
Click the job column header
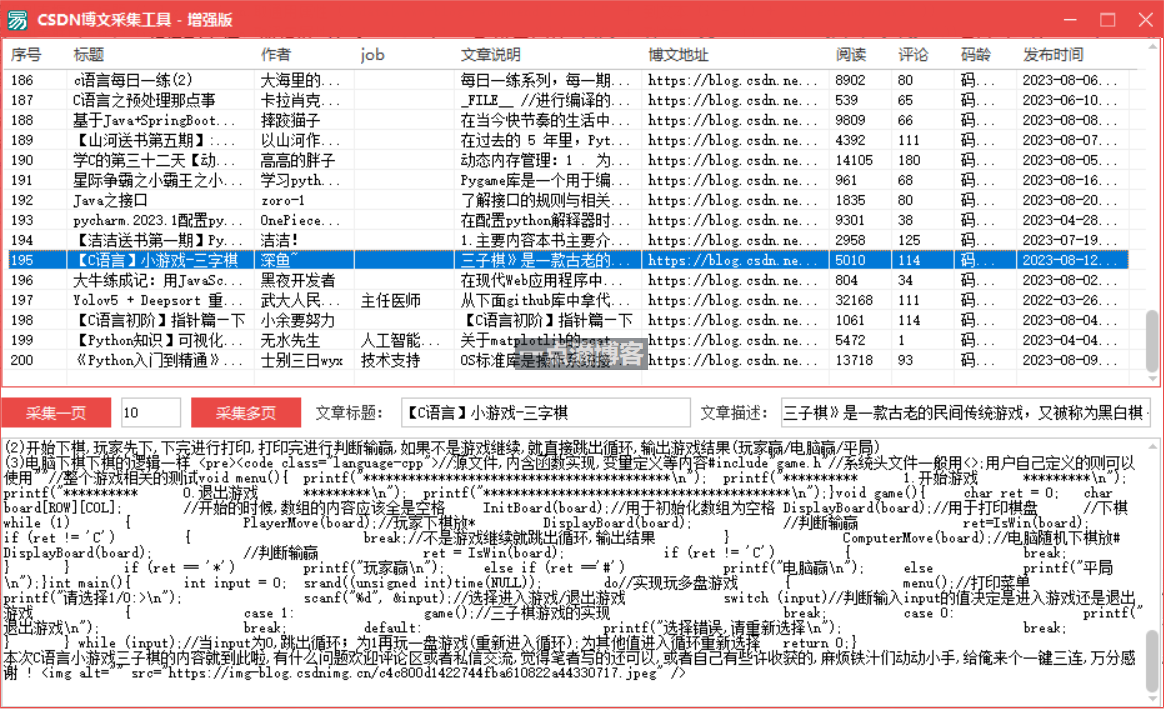(372, 54)
